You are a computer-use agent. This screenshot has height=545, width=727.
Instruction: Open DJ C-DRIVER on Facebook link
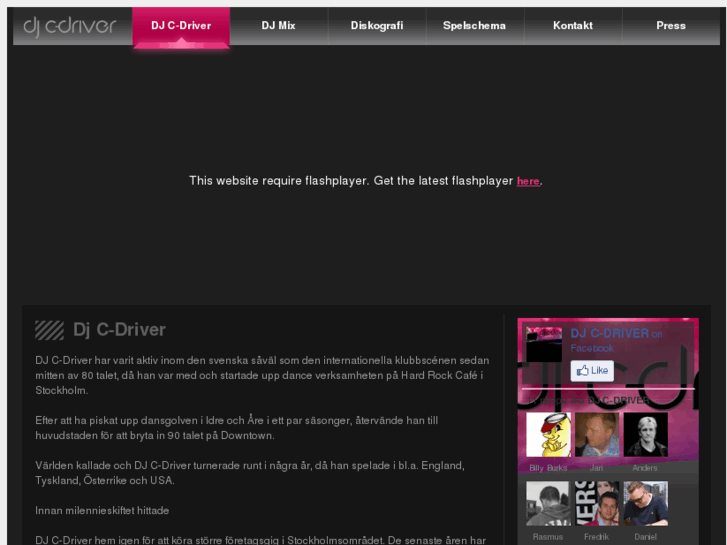(x=616, y=340)
